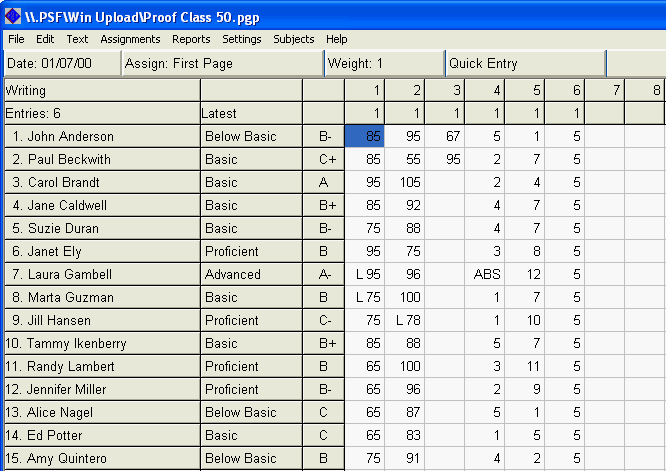
Task: Click the Proficient level for Janet Ely
Action: pos(251,251)
